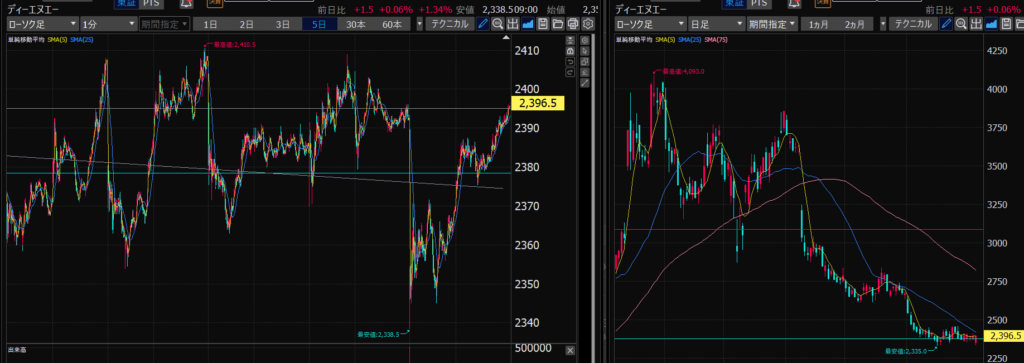Click the print icon in left chart toolbar
Image resolution: width=1024 pixels, height=363 pixels.
(x=572, y=24)
